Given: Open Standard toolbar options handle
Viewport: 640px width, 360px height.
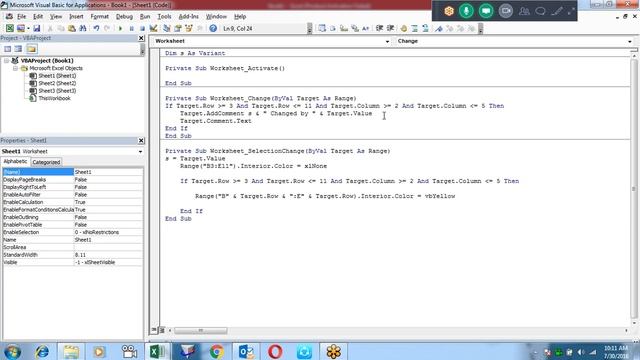Looking at the screenshot, I should click(x=309, y=28).
